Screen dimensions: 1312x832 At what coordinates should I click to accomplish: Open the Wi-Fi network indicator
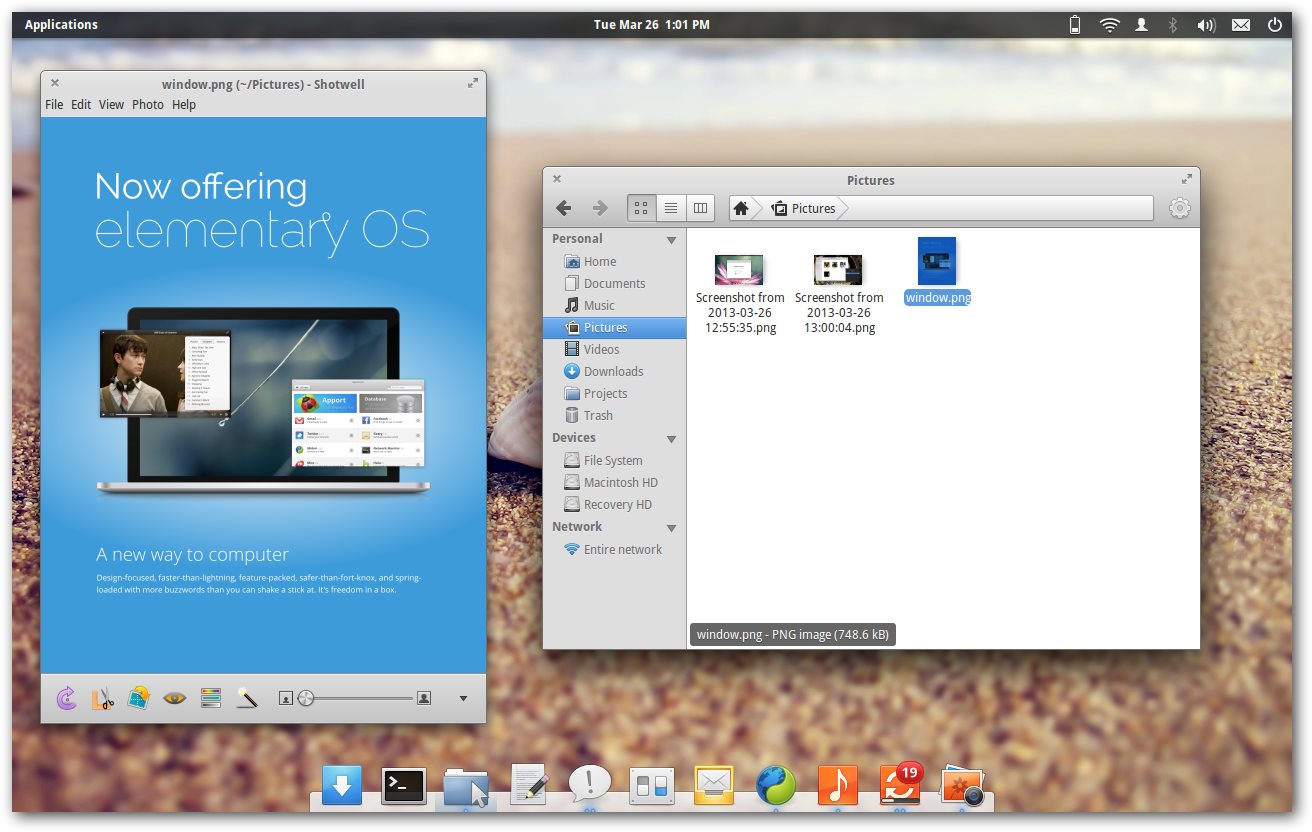(1109, 25)
